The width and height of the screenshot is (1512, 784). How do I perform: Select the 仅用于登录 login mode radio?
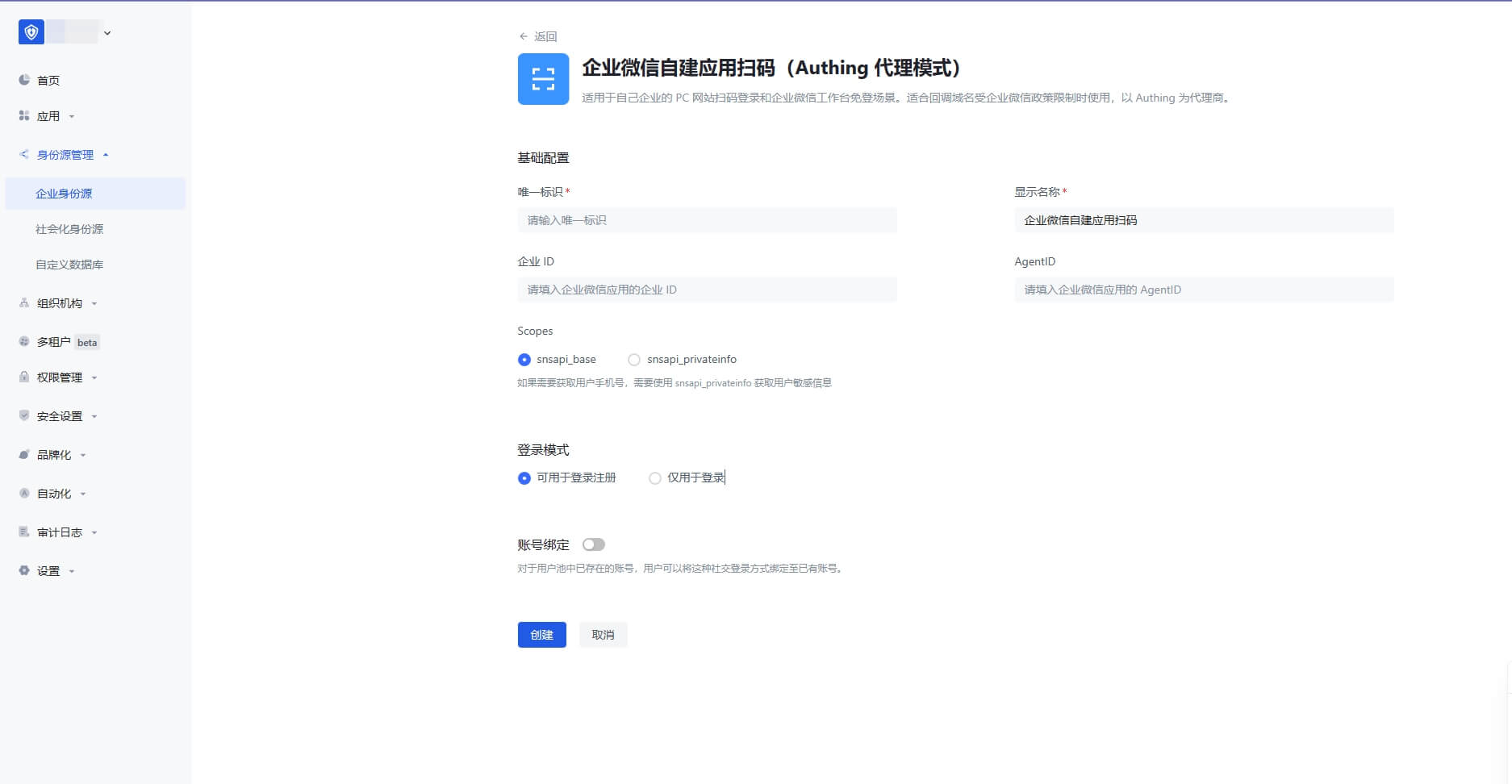click(x=655, y=478)
